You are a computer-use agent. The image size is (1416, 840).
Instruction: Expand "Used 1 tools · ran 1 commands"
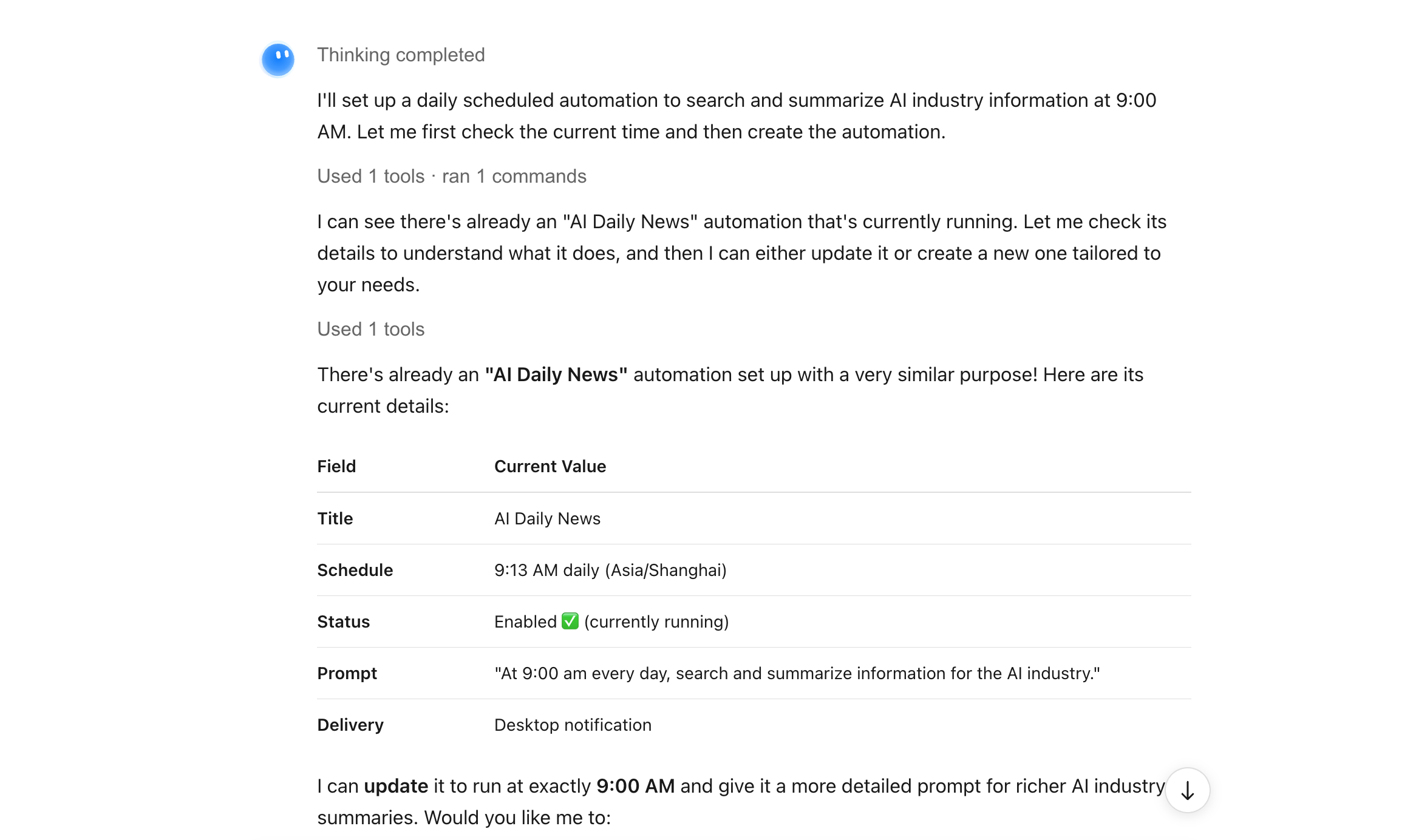pyautogui.click(x=452, y=176)
